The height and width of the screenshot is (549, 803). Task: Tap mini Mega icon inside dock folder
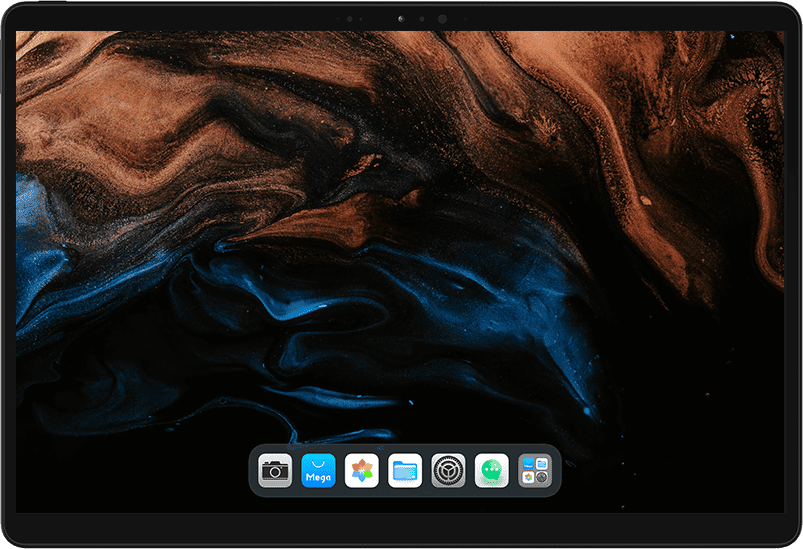coord(527,463)
